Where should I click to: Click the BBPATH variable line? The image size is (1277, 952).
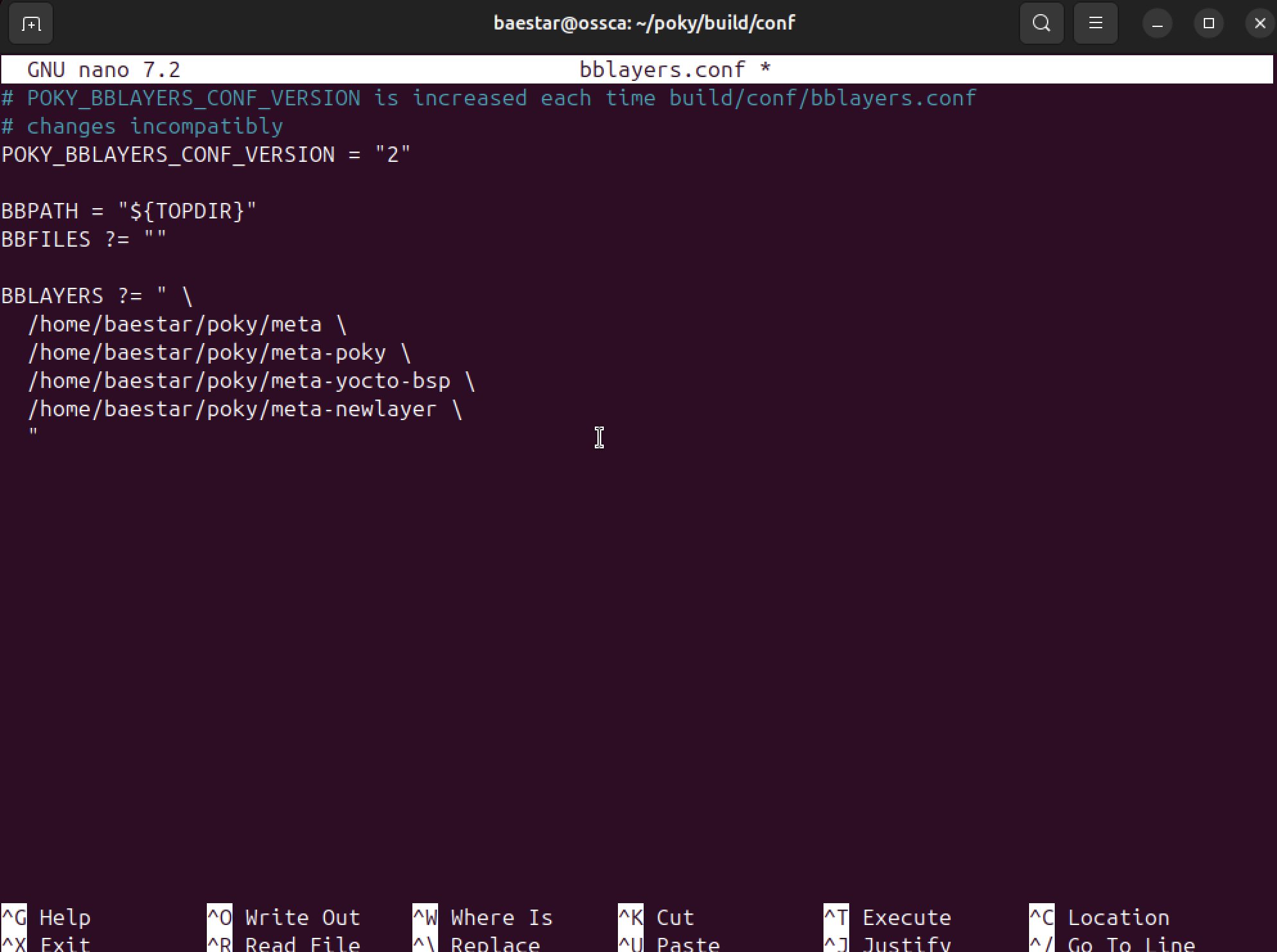[x=128, y=211]
